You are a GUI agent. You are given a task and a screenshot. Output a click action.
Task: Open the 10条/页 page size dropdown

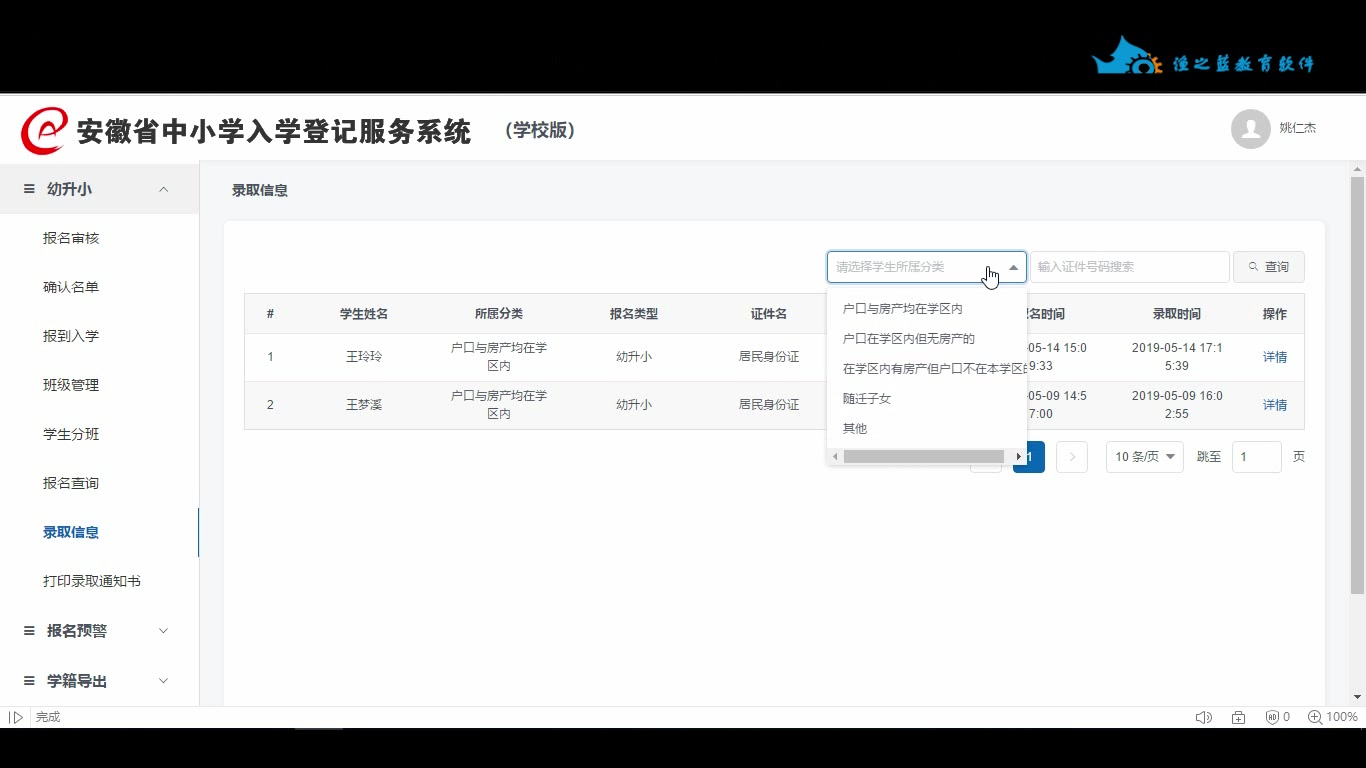pos(1143,456)
